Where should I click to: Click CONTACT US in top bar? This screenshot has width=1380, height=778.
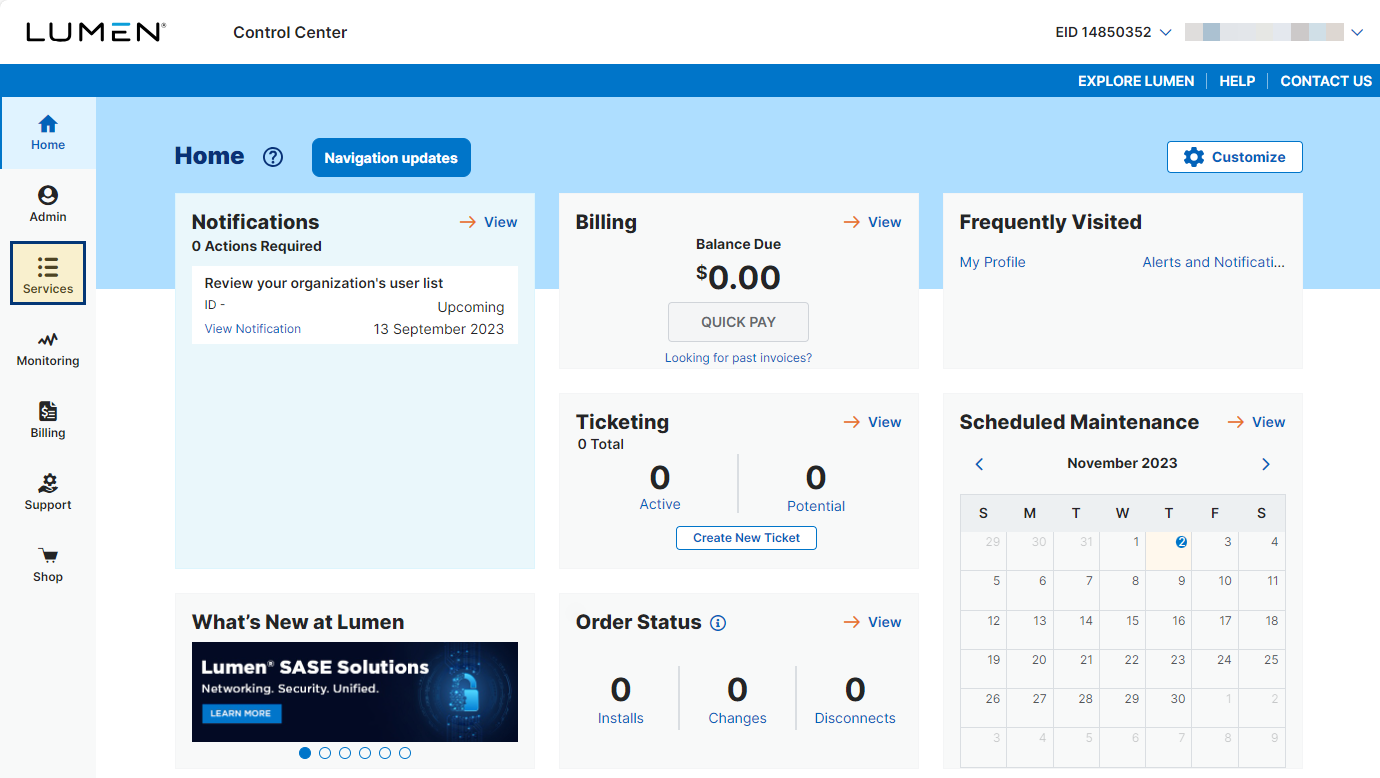pyautogui.click(x=1326, y=81)
